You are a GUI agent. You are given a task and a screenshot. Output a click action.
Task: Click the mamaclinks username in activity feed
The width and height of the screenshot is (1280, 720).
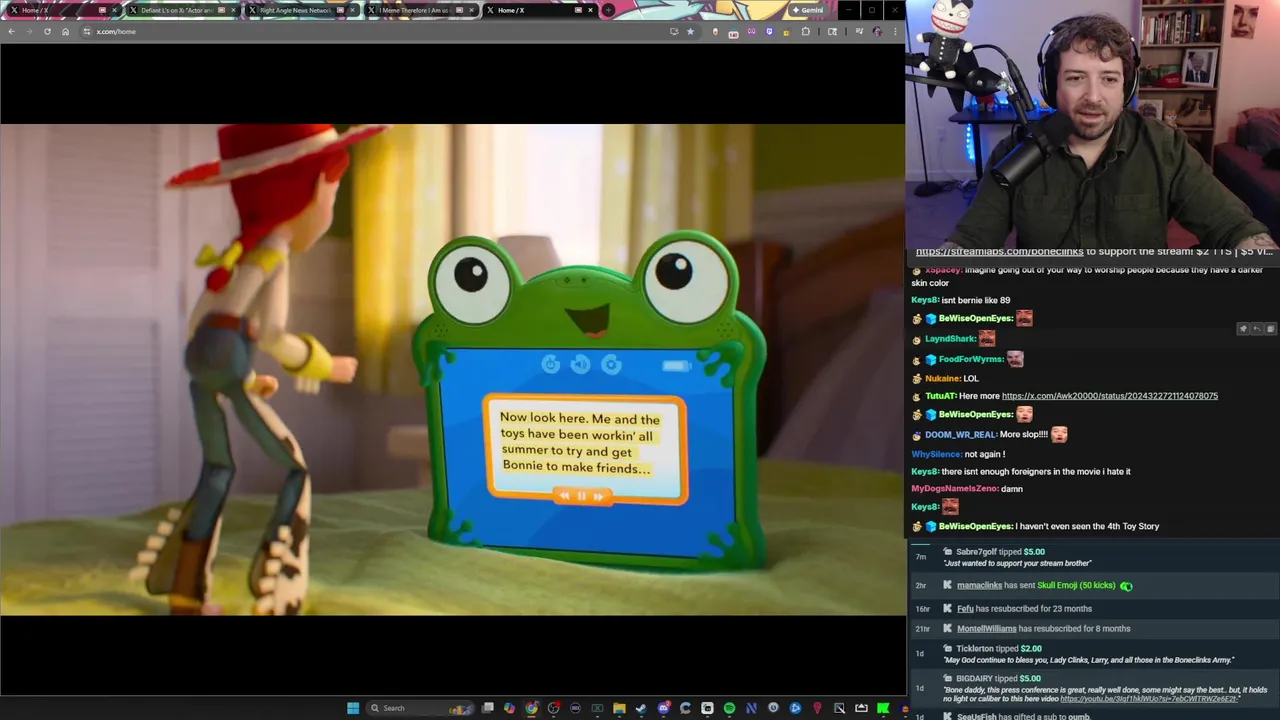[x=979, y=586]
